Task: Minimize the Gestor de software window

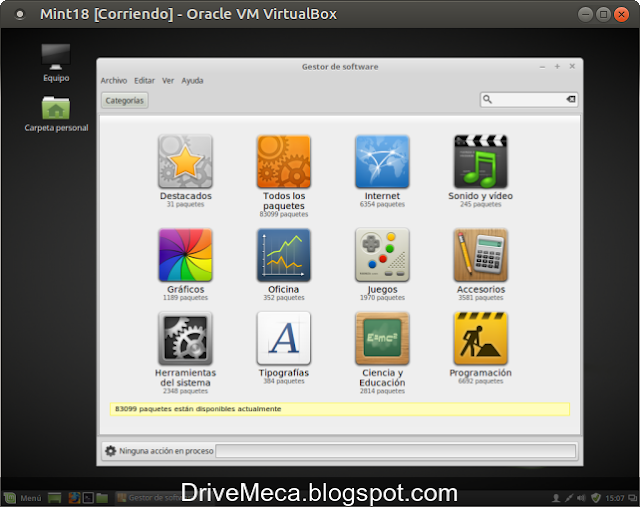Action: point(542,67)
